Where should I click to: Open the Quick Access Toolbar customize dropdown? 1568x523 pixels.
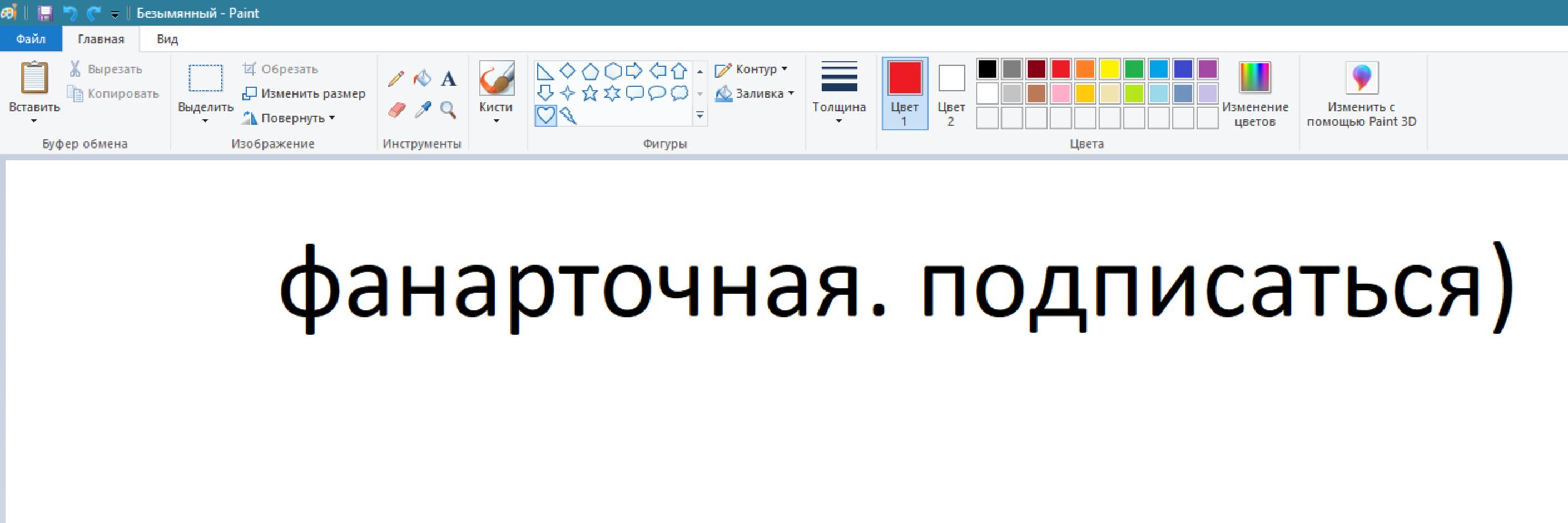coord(115,13)
